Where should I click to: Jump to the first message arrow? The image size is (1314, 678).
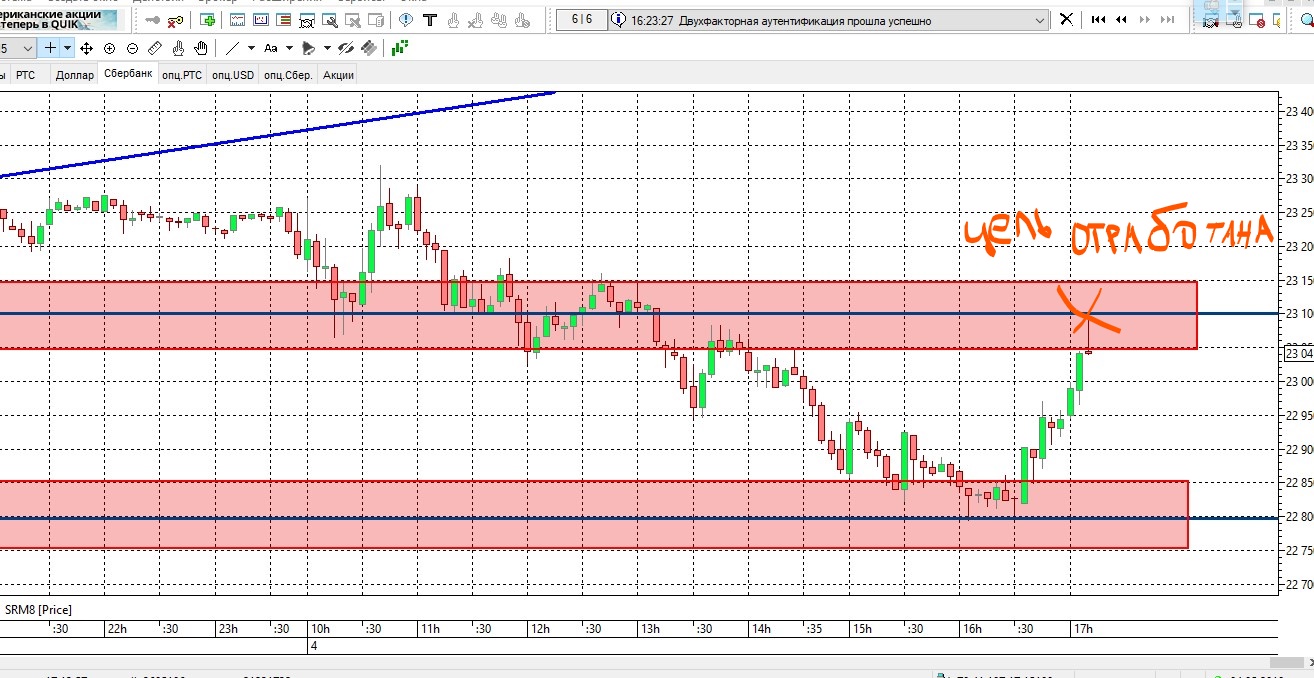(x=1099, y=19)
